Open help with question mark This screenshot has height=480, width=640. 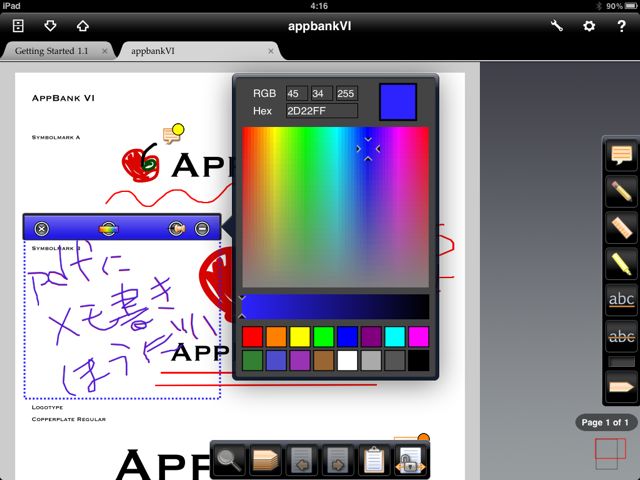621,26
